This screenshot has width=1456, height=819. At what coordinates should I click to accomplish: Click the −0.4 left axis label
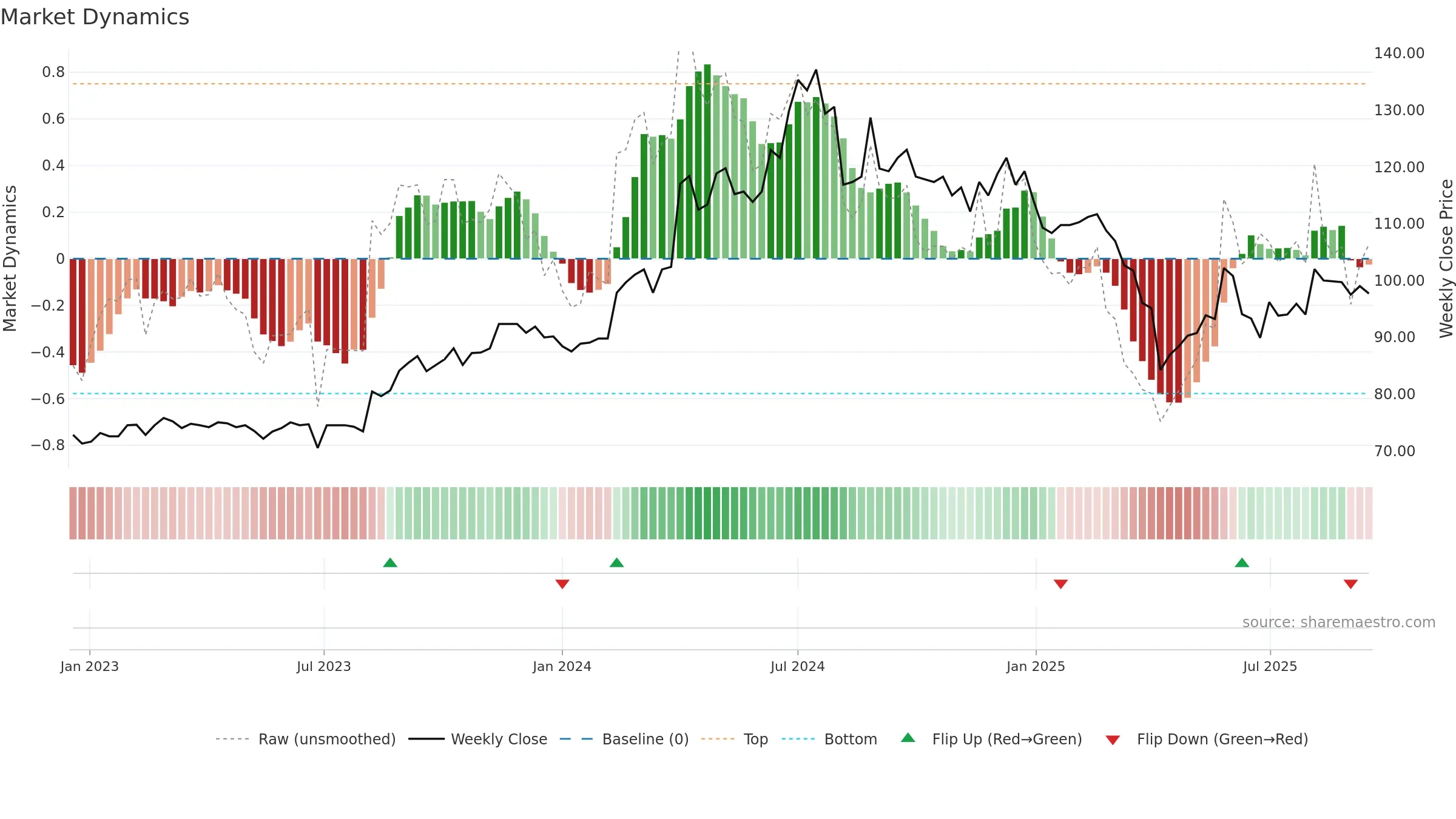(48, 352)
